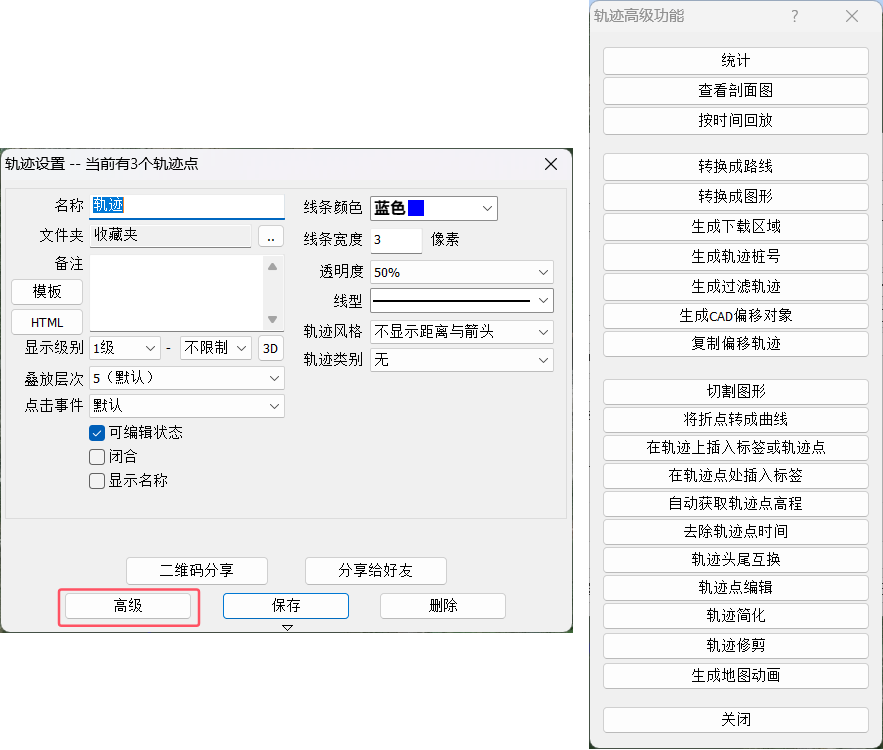
Task: Close the 轨迹高级功能 panel with X
Action: [x=852, y=16]
